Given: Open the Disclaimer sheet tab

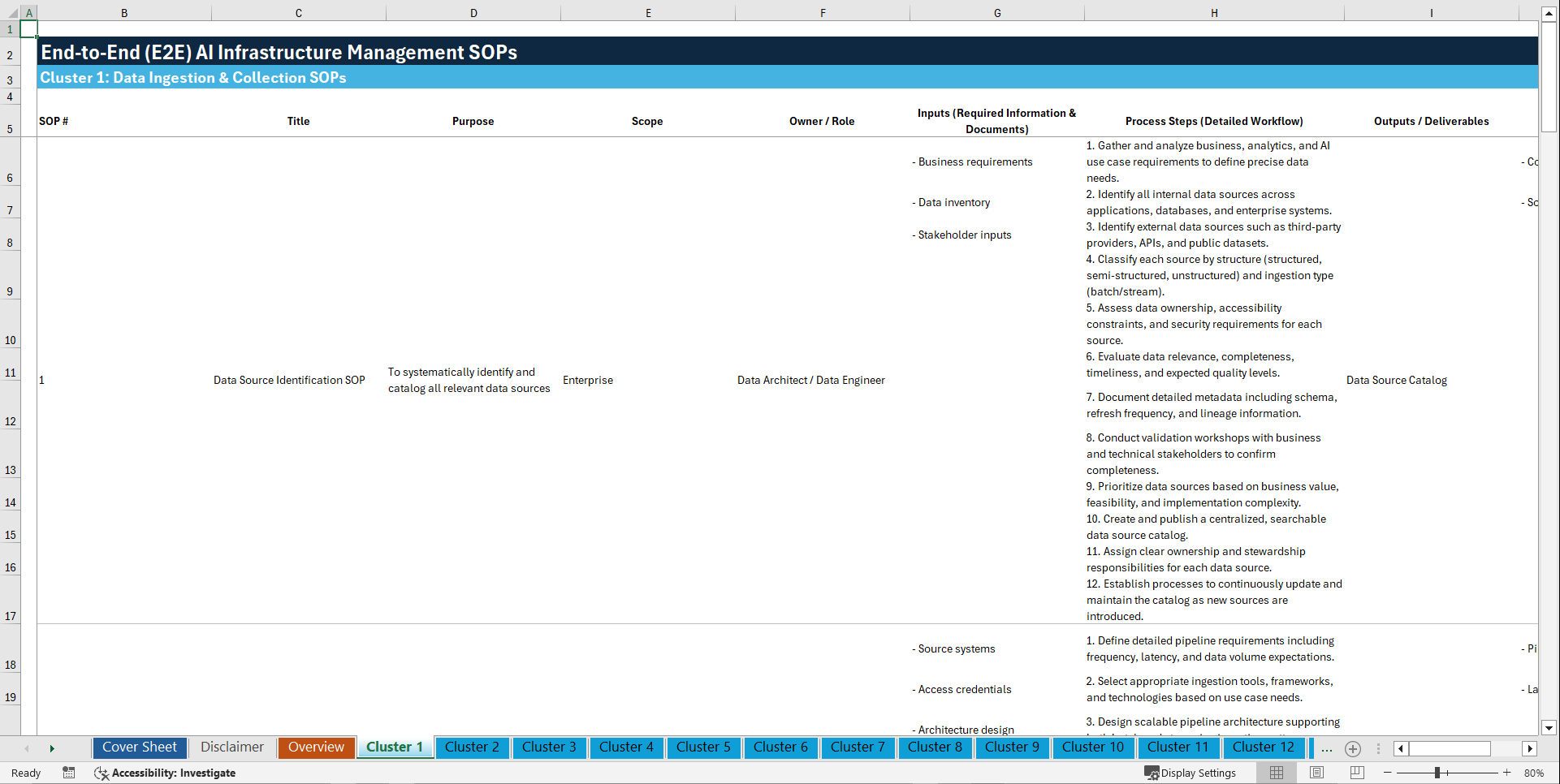Looking at the screenshot, I should pyautogui.click(x=231, y=747).
